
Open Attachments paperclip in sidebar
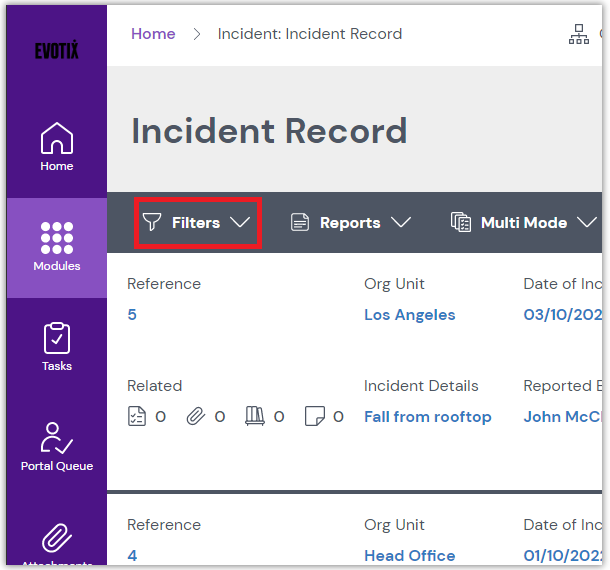pos(56,540)
